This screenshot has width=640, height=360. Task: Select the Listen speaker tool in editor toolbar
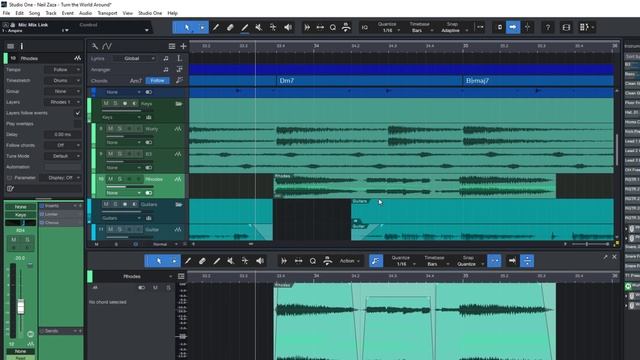click(x=260, y=261)
